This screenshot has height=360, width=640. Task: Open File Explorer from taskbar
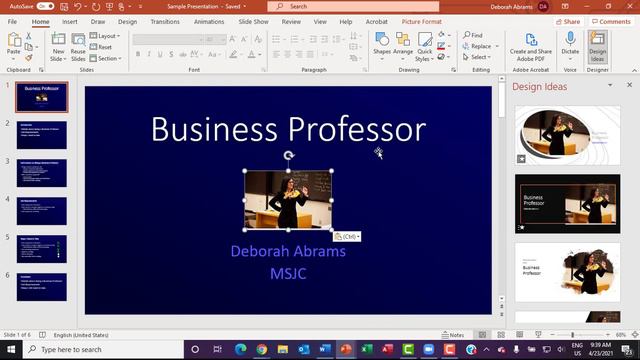(282, 349)
